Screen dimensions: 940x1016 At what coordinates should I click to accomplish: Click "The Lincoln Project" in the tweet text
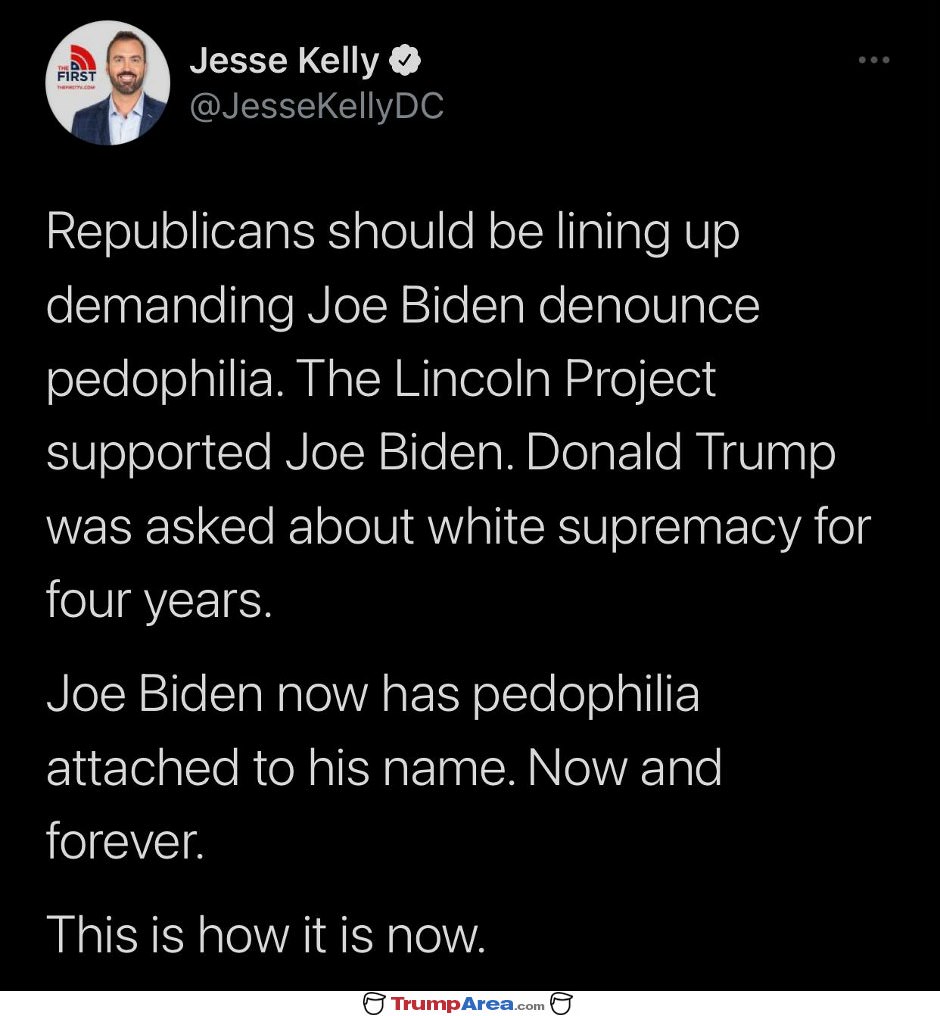click(x=506, y=379)
